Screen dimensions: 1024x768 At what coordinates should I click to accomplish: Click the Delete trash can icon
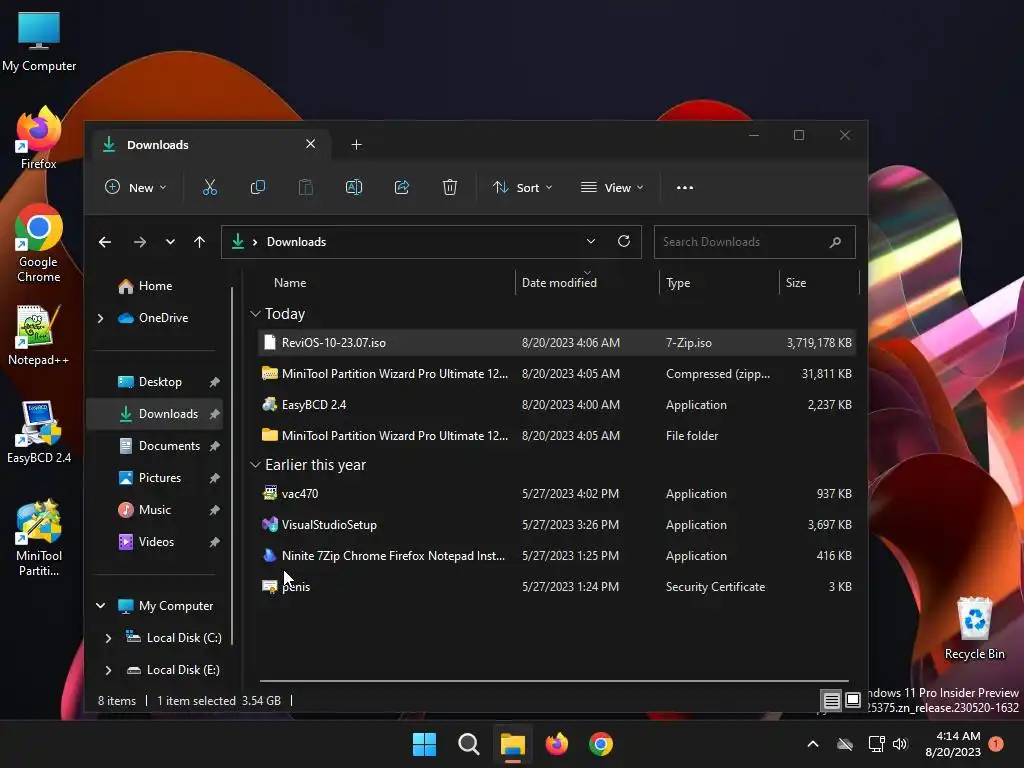[x=449, y=188]
